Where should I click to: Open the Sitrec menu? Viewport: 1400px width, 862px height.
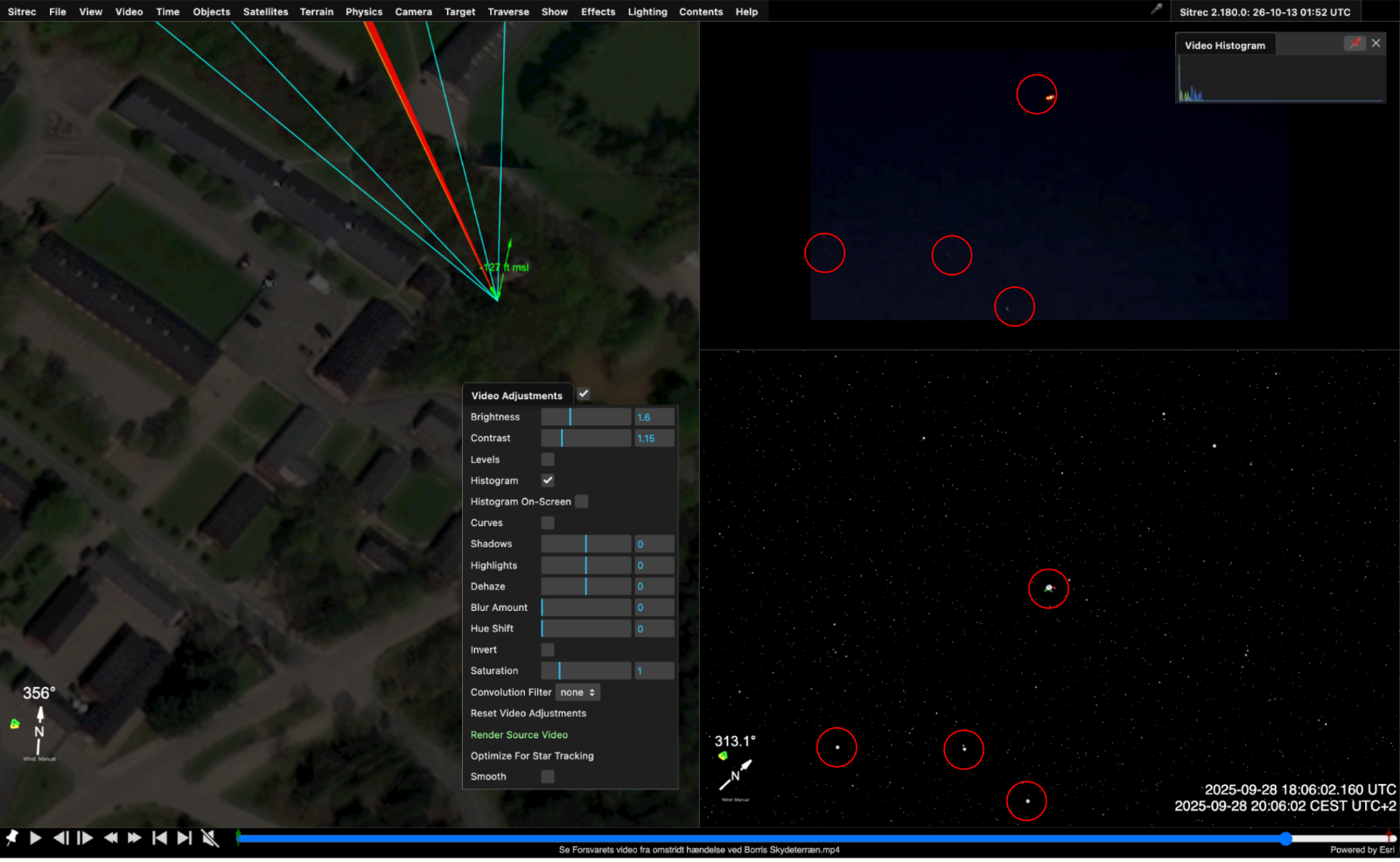[22, 11]
